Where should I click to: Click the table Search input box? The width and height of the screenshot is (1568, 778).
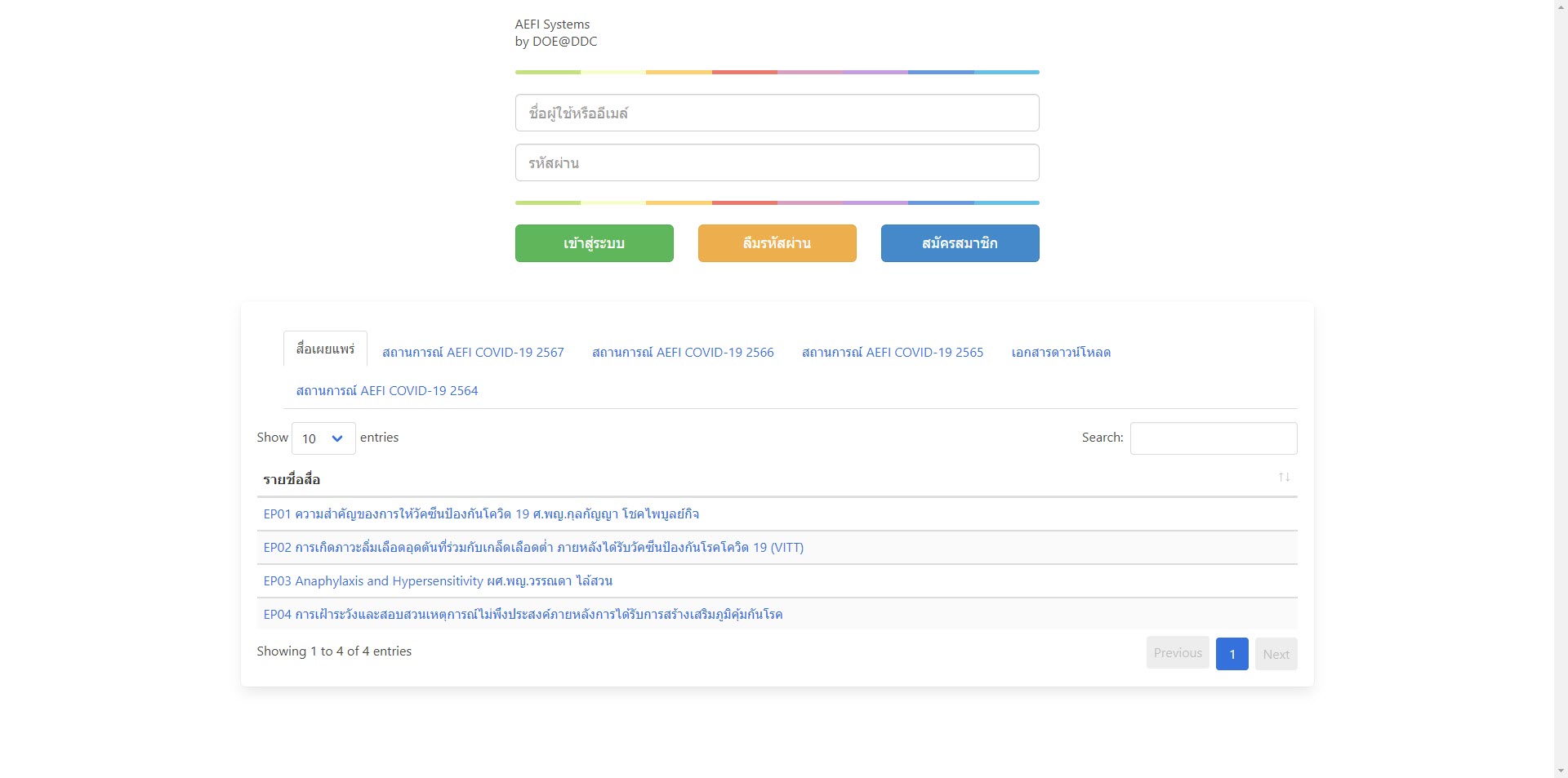(x=1213, y=438)
